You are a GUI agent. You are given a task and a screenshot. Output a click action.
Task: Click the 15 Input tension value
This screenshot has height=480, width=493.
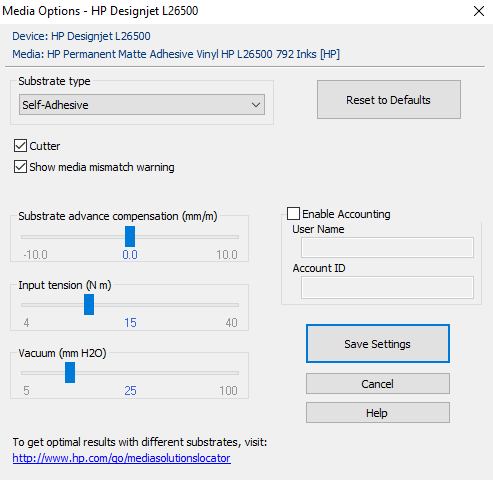pos(130,323)
